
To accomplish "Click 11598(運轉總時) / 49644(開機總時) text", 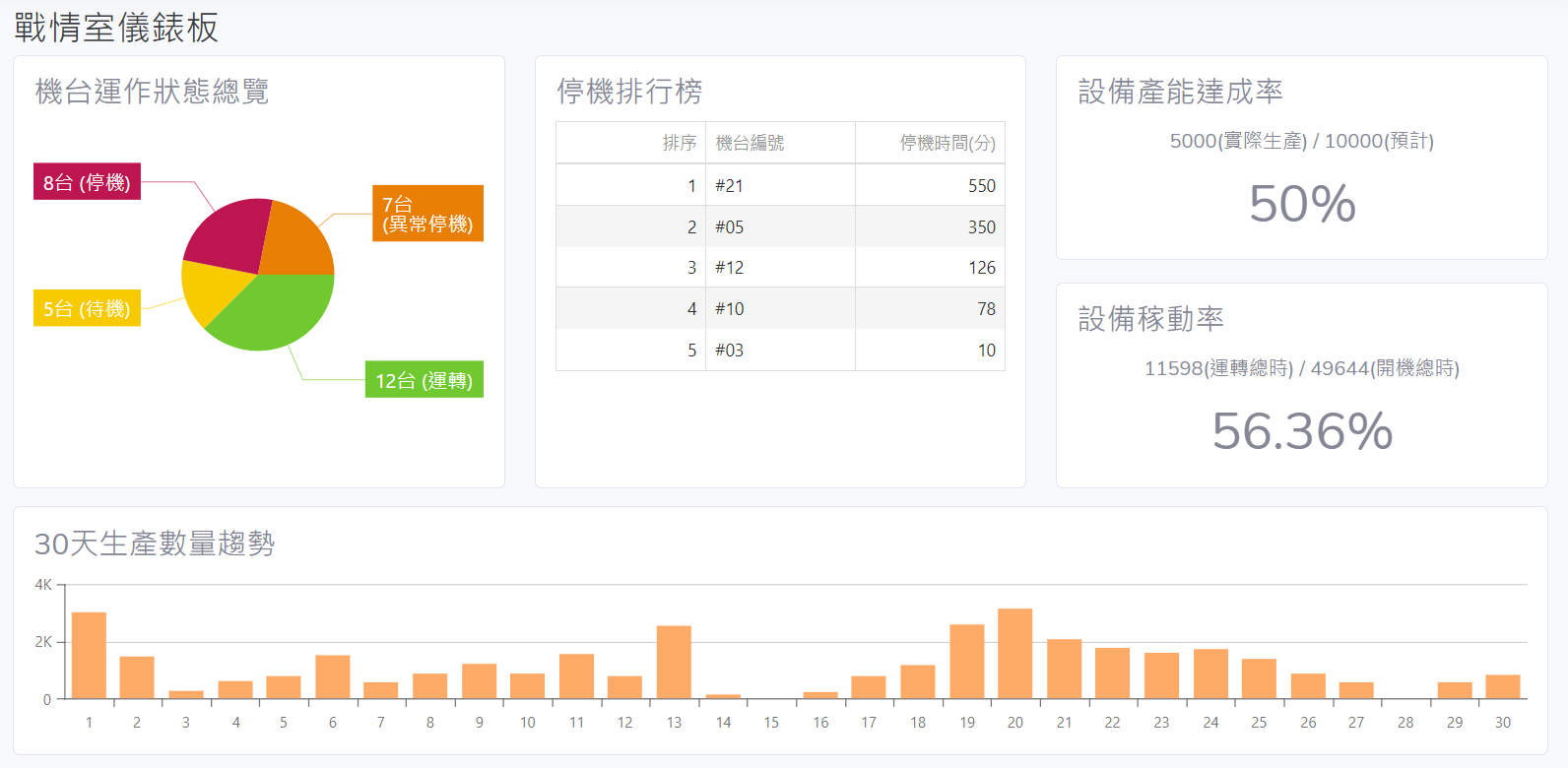I will click(1302, 368).
